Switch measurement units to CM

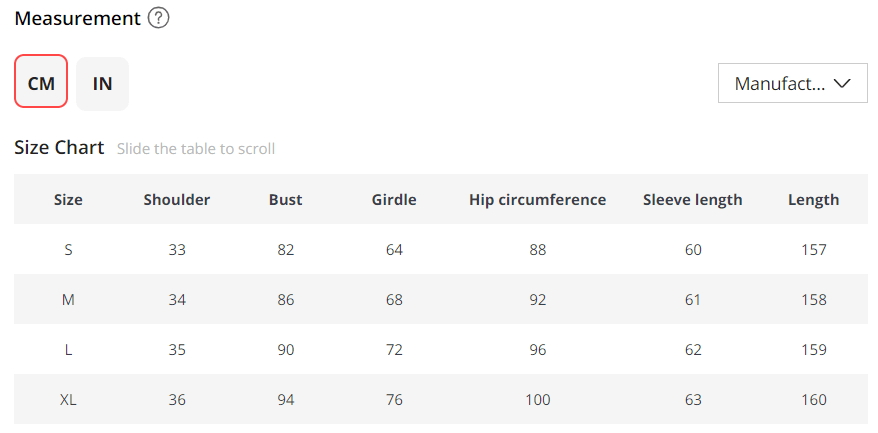[41, 83]
